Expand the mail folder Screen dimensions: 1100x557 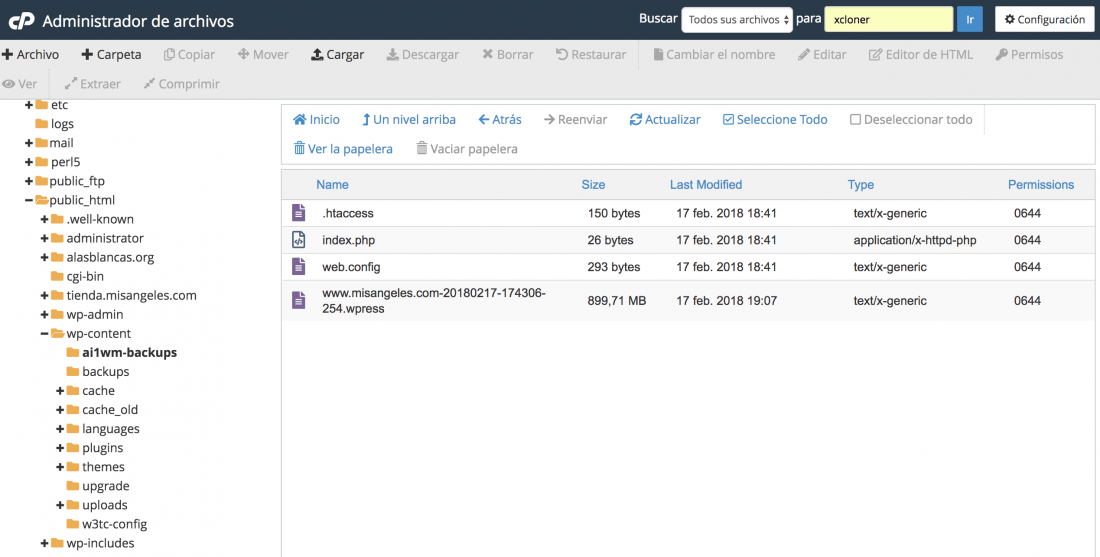tap(29, 143)
